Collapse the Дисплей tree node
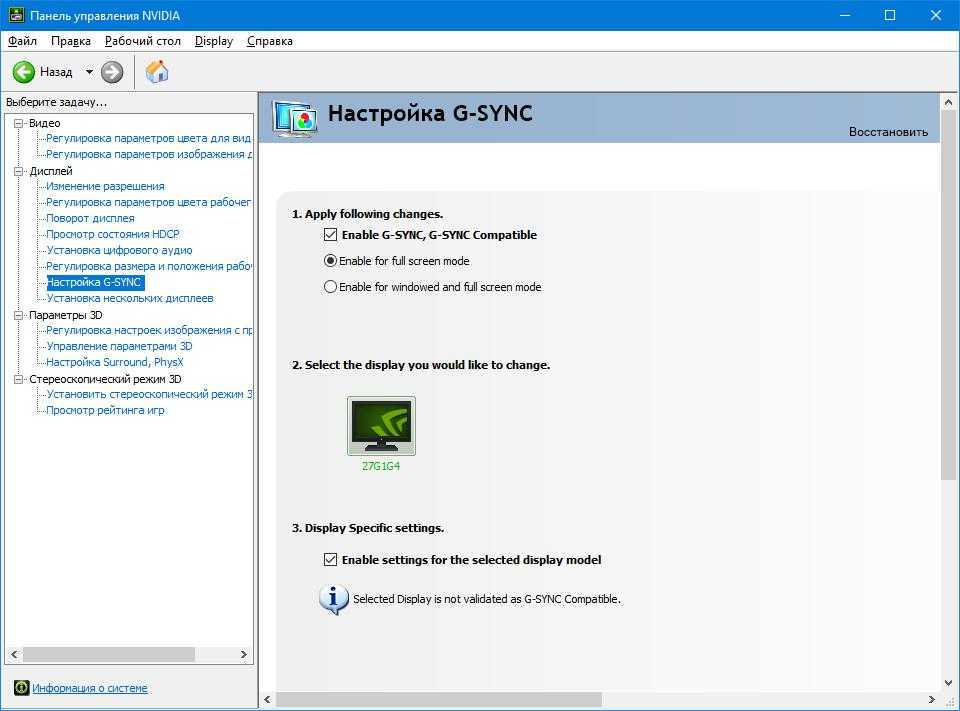 [18, 171]
